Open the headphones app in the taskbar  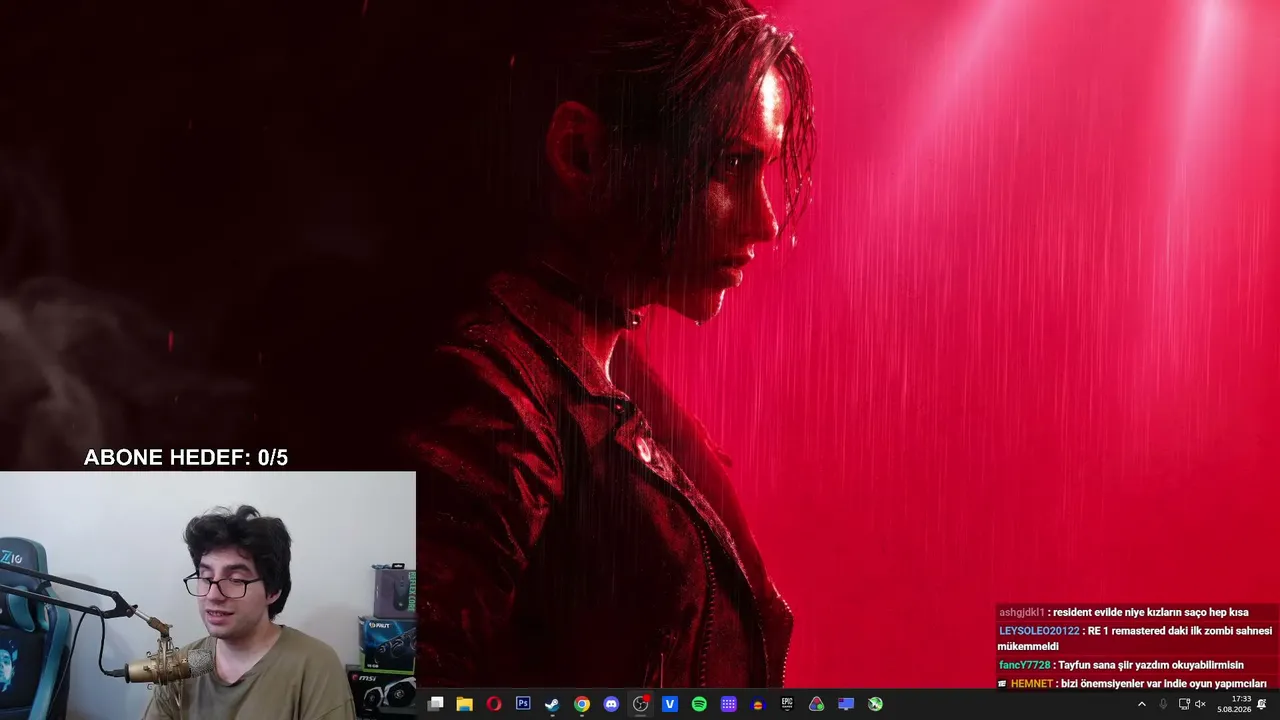pyautogui.click(x=758, y=704)
